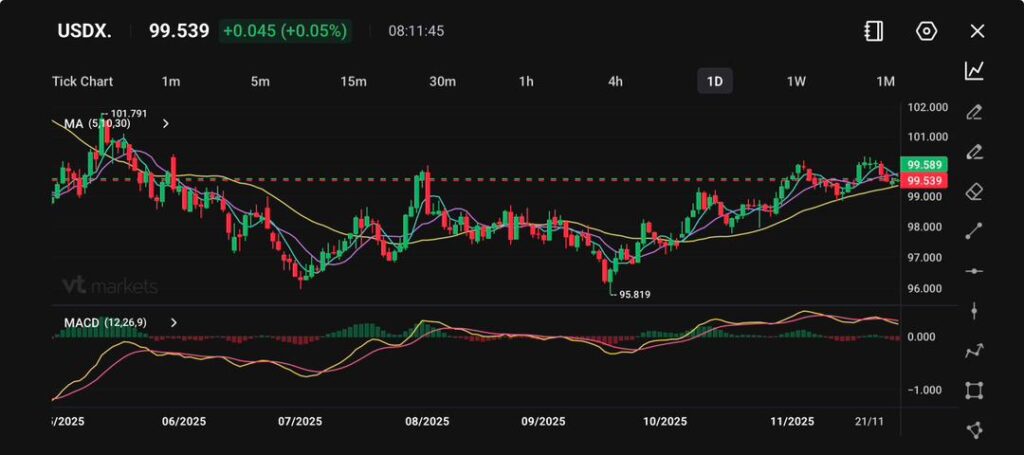1024x455 pixels.
Task: Choose the horizontal line drawing tool
Action: point(974,271)
